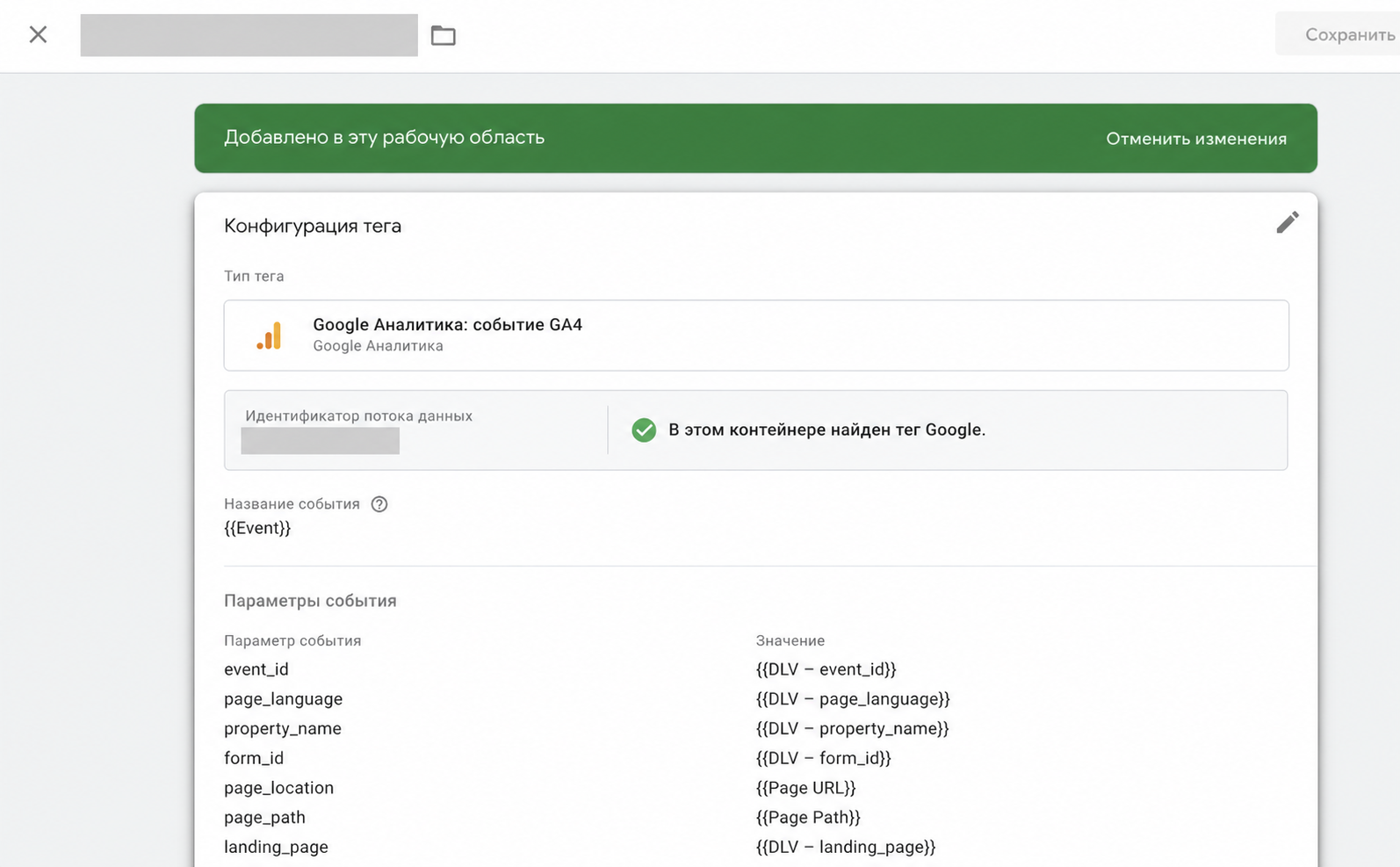Click the Идентификатор потока данных value field
The width and height of the screenshot is (1400, 867).
point(321,441)
